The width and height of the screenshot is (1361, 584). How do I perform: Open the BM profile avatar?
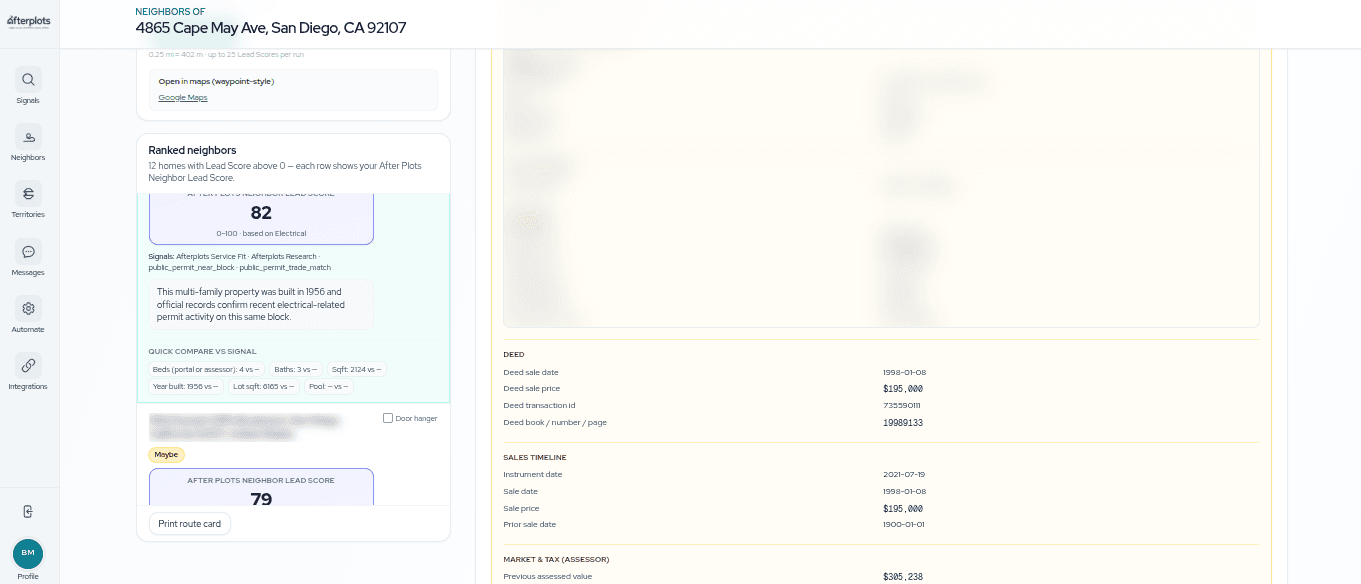pos(28,553)
